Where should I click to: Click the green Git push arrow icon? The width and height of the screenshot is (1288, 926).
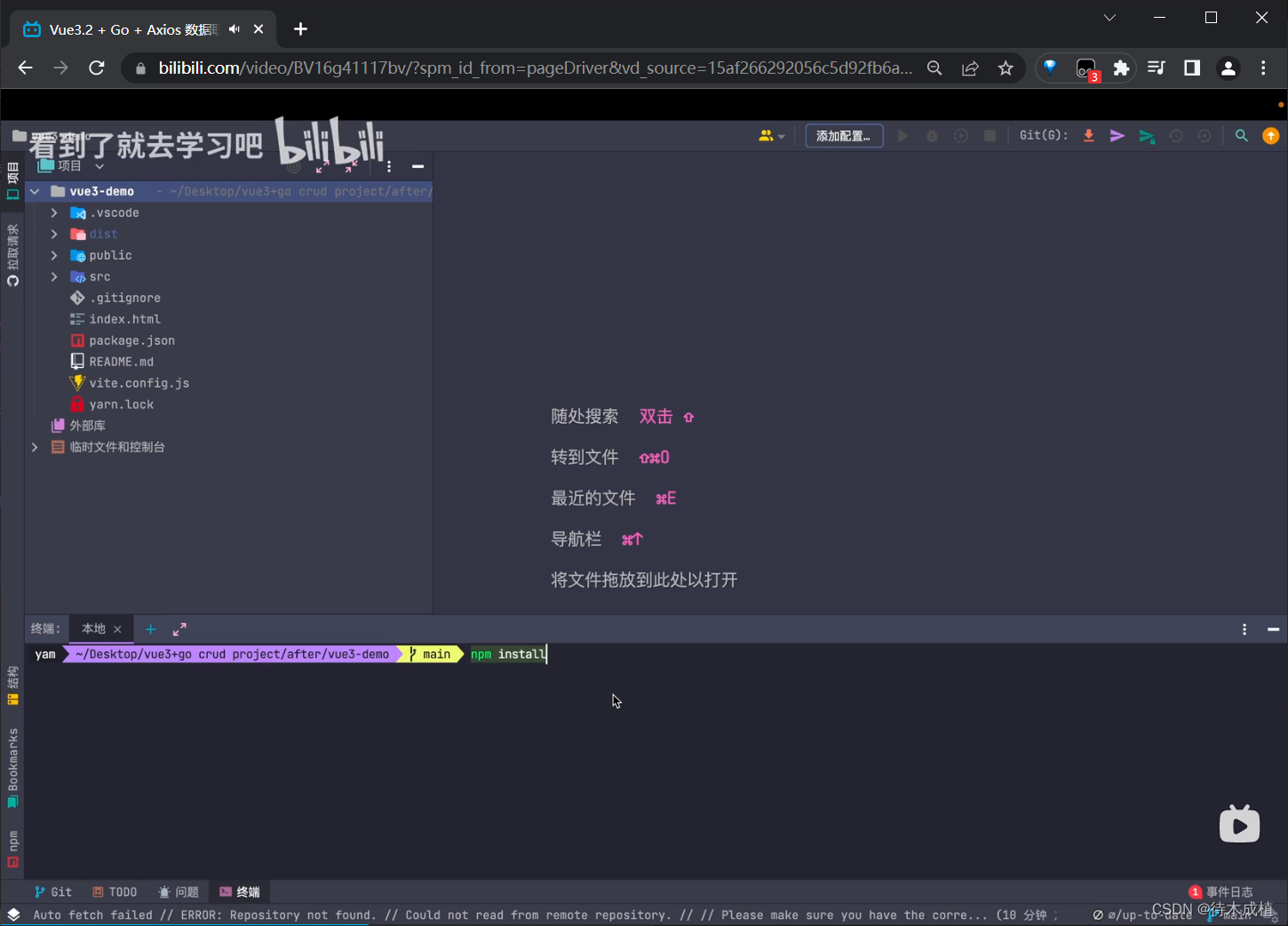[1147, 136]
